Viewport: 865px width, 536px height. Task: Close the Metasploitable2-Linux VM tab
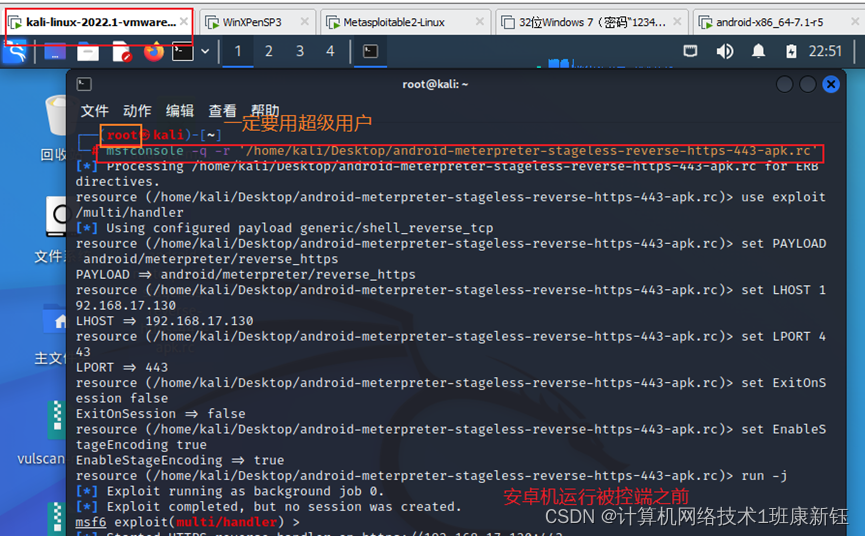(479, 22)
